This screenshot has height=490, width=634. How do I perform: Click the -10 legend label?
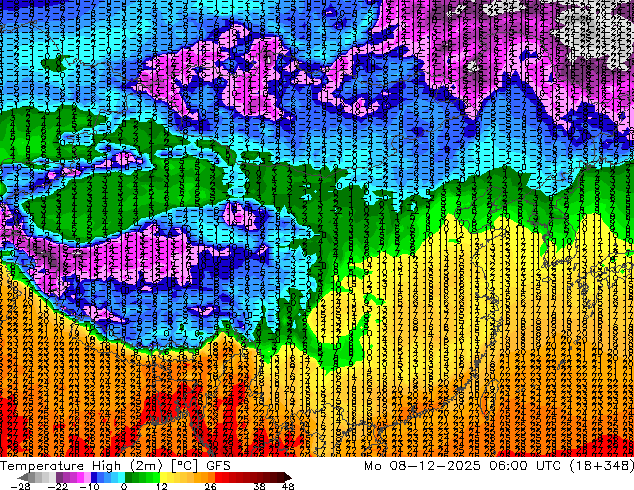(89, 486)
